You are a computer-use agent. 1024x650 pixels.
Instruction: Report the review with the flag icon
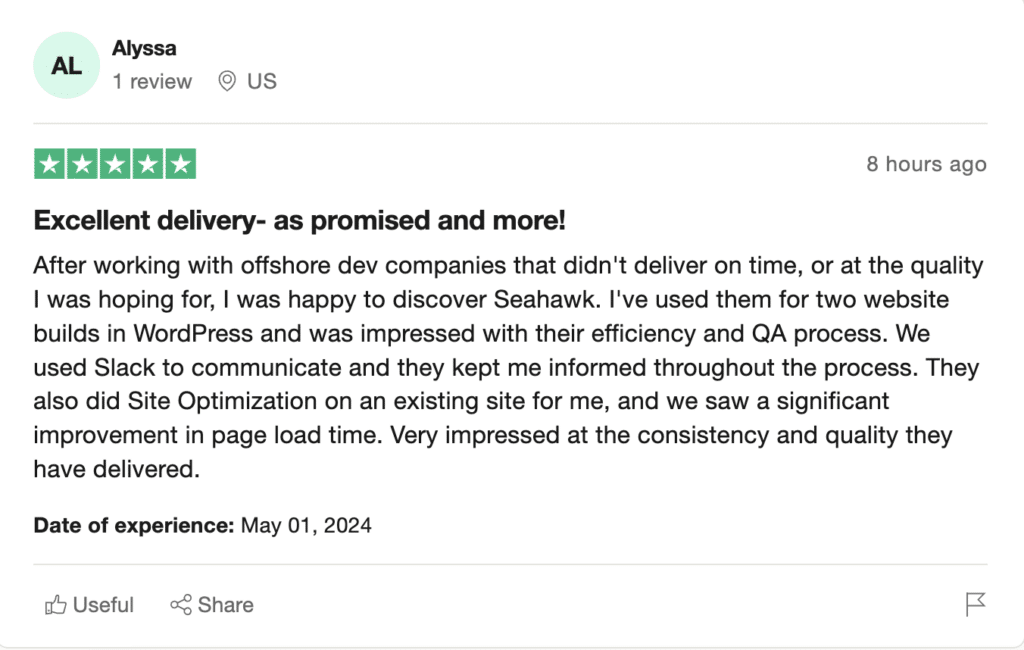(x=975, y=604)
